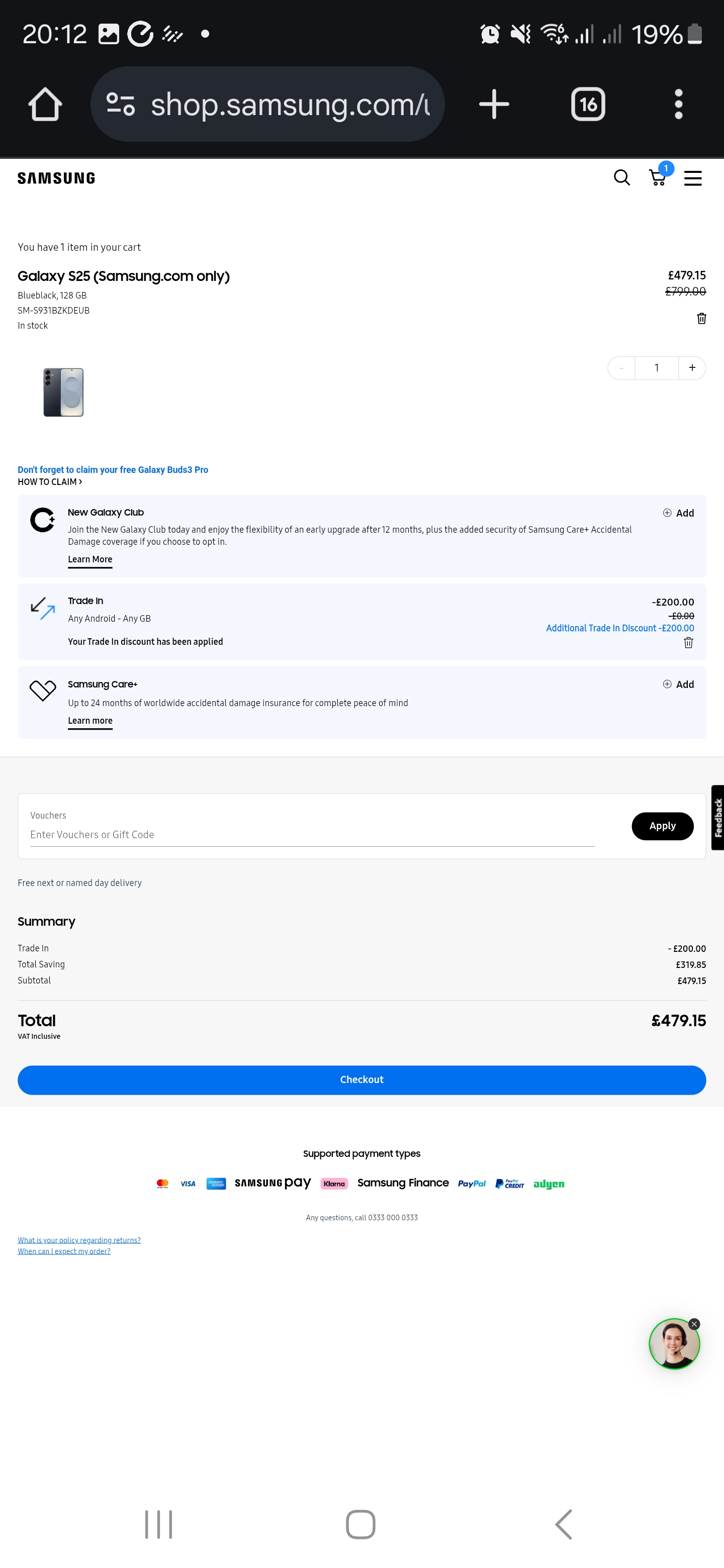Open the Feedback side tab
The height and width of the screenshot is (1568, 724).
(718, 818)
